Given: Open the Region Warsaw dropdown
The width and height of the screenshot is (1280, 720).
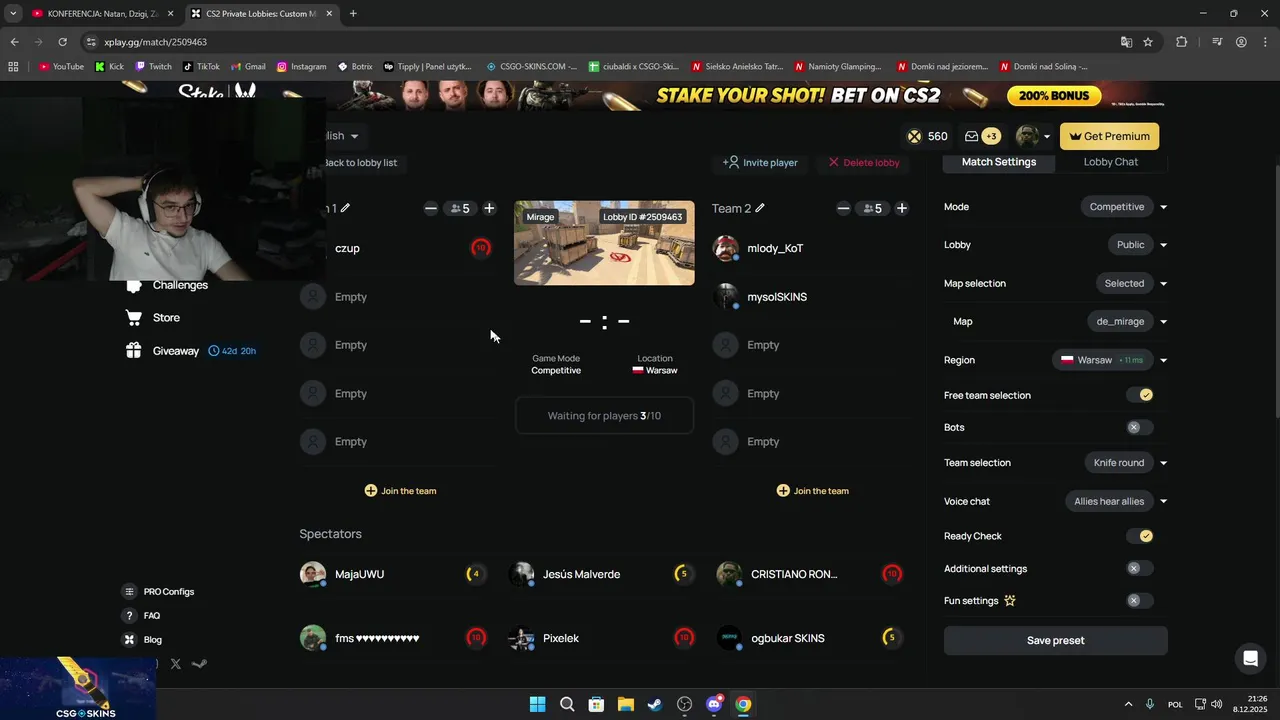Looking at the screenshot, I should coord(1110,360).
